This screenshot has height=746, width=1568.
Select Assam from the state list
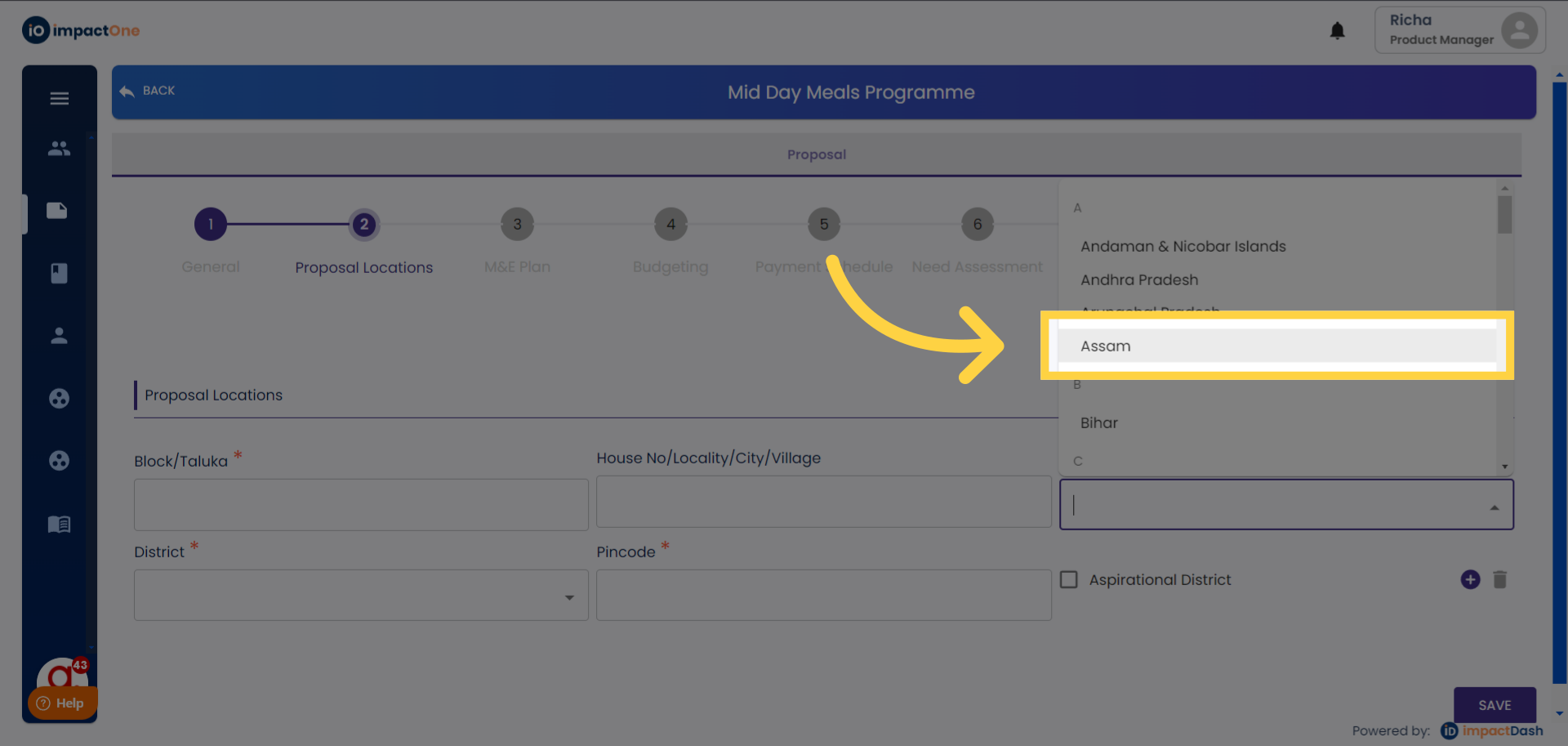pyautogui.click(x=1106, y=346)
